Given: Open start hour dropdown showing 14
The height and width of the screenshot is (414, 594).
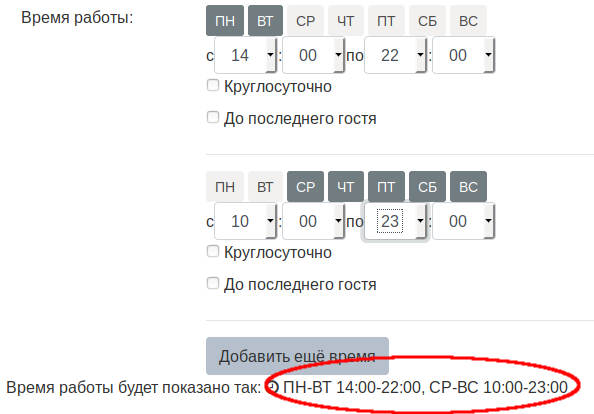Looking at the screenshot, I should click(x=245, y=55).
